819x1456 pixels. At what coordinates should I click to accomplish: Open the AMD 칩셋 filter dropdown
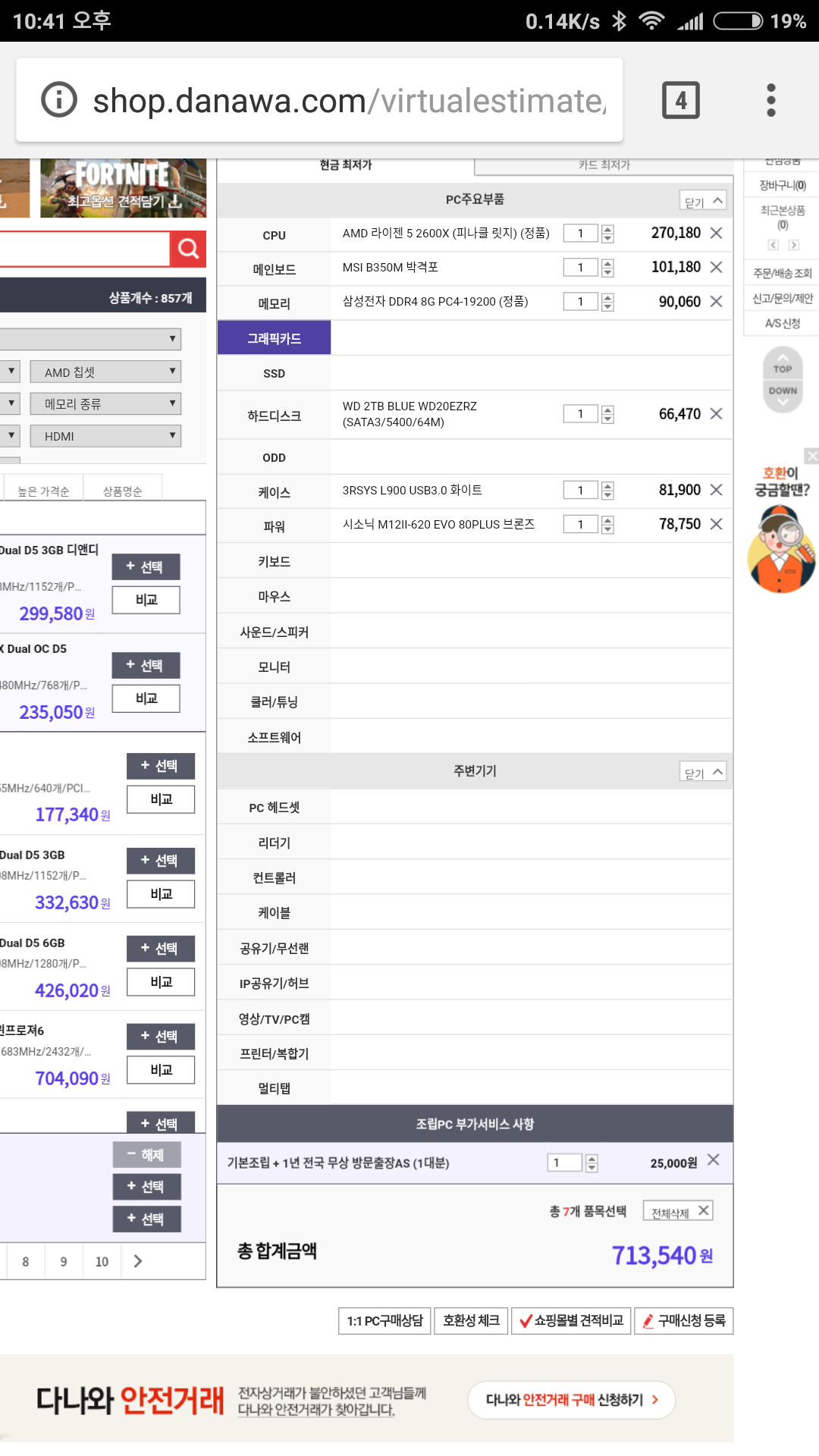click(x=105, y=372)
